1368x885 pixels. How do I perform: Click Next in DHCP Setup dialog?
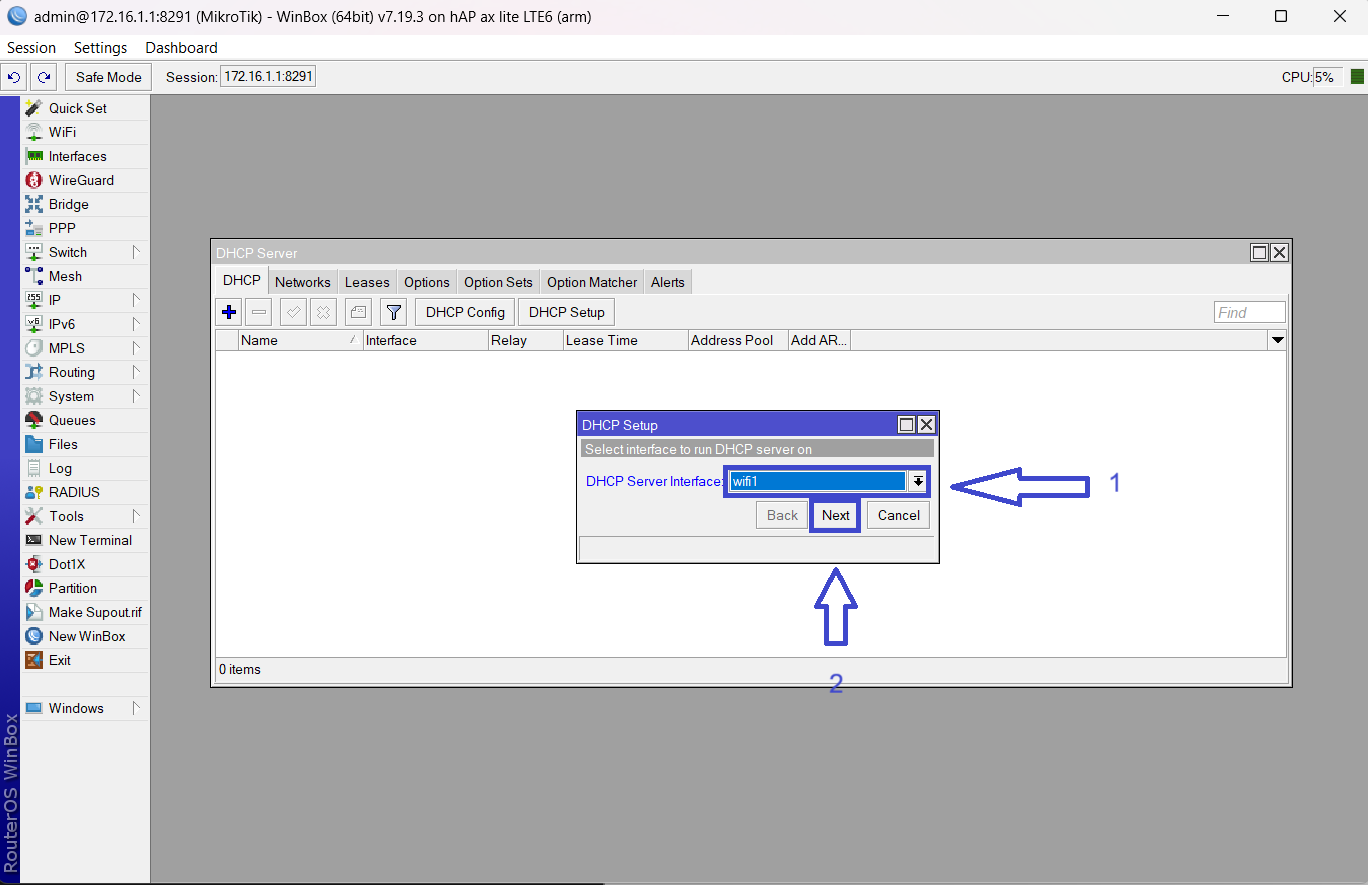(x=836, y=515)
